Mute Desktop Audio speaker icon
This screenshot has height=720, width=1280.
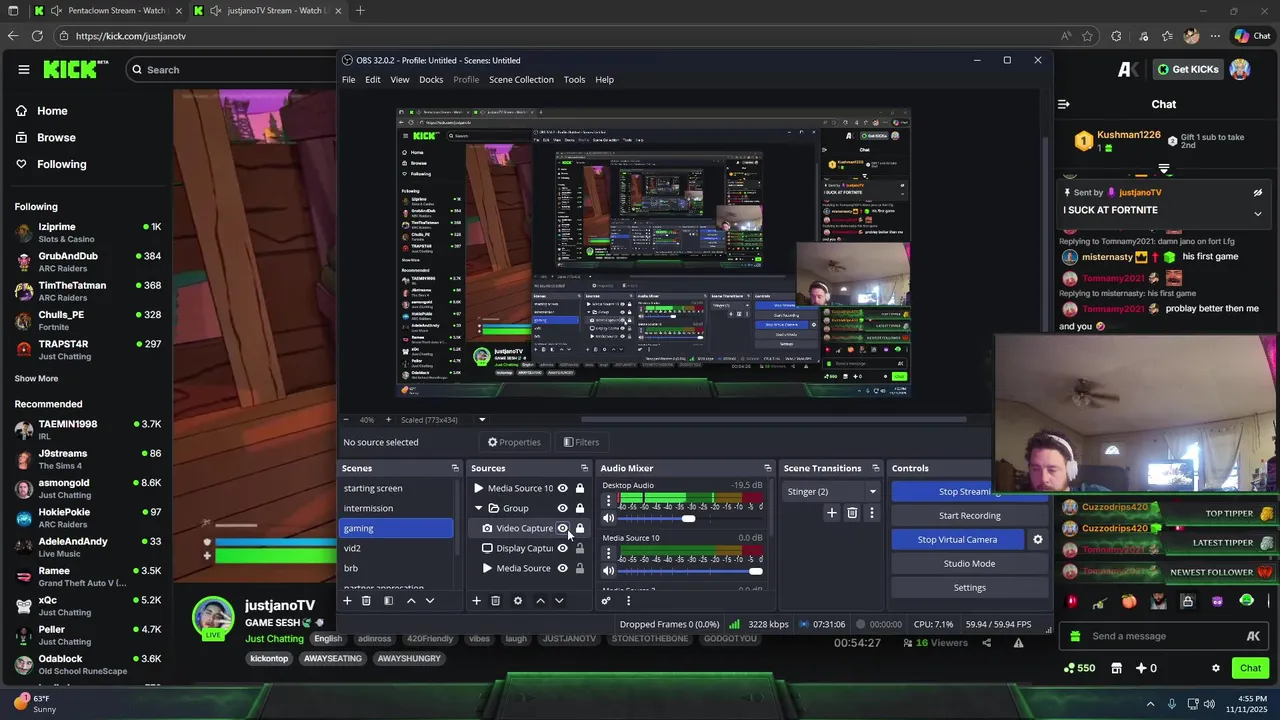coord(608,518)
